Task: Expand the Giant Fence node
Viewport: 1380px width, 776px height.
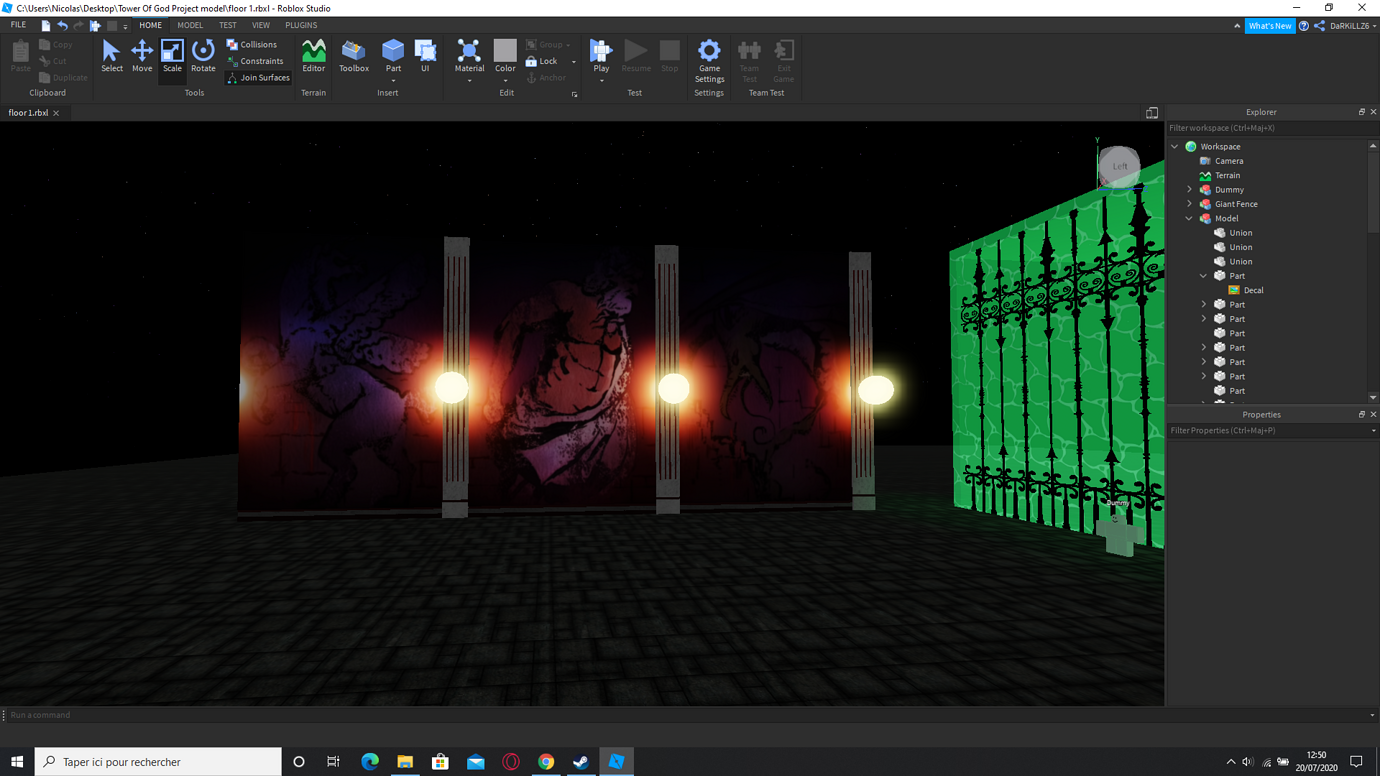Action: point(1190,204)
